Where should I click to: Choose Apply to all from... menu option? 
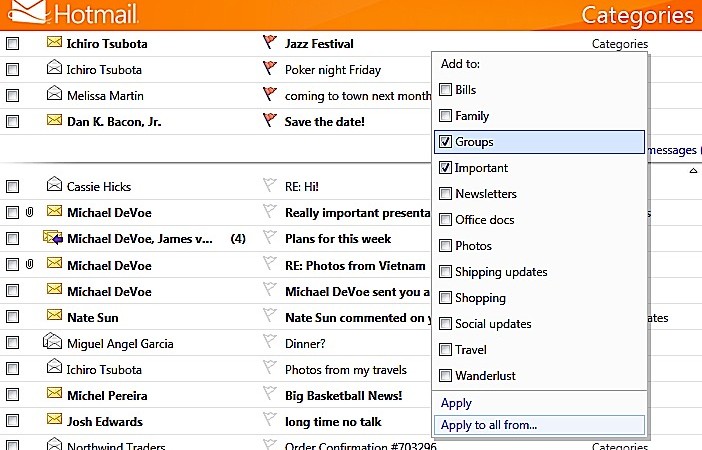coord(490,425)
